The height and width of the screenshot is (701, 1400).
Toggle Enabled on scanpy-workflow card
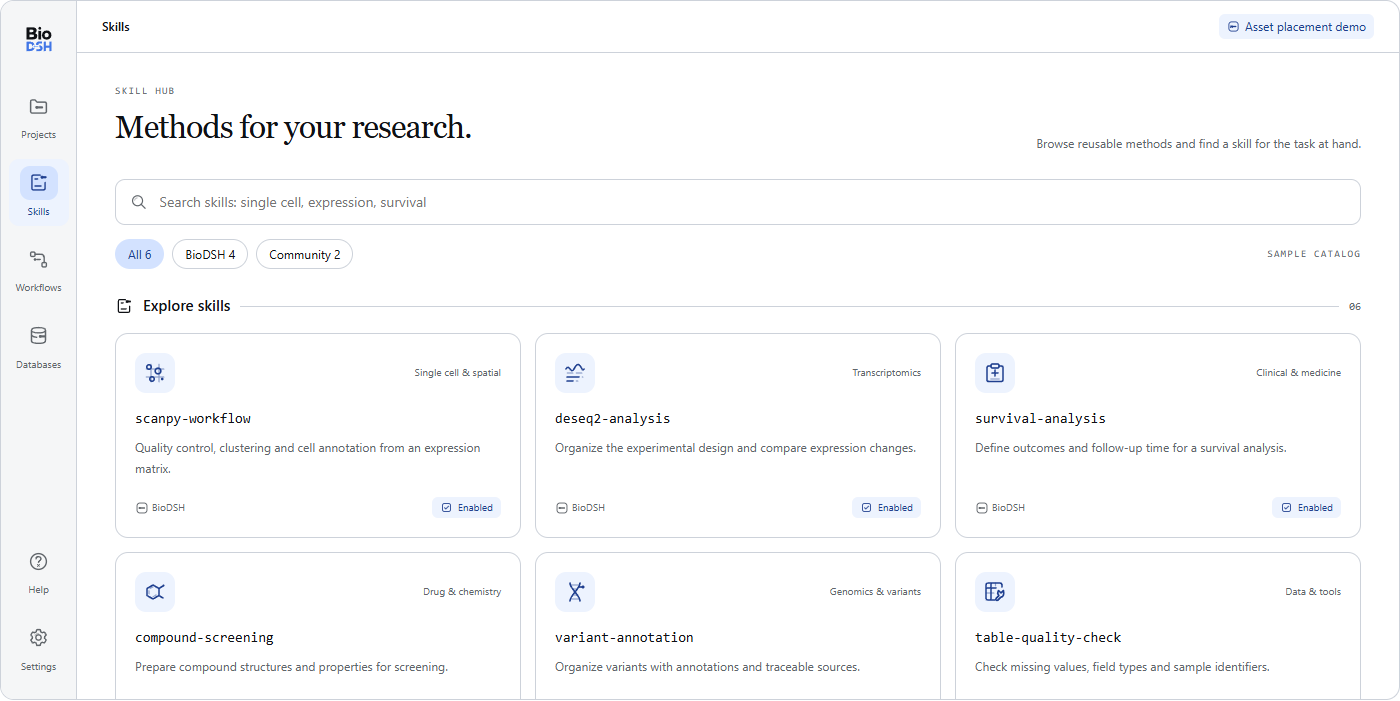(467, 507)
